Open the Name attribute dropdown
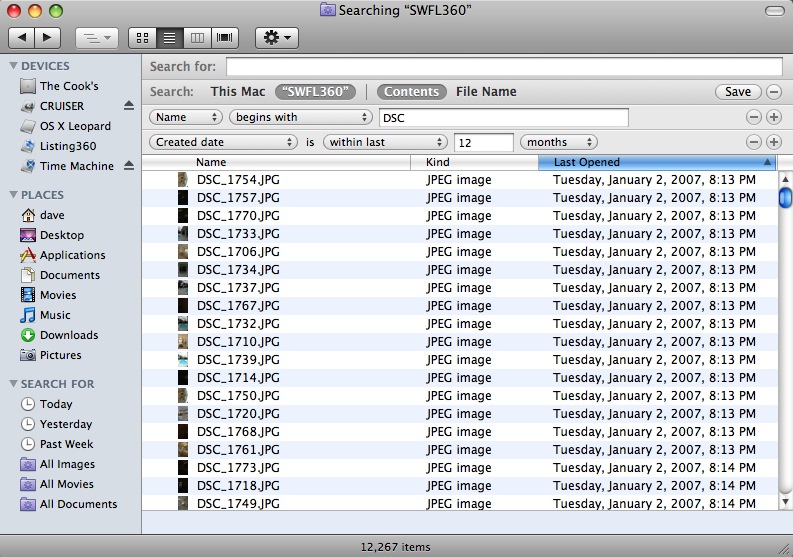This screenshot has width=793, height=557. (186, 117)
